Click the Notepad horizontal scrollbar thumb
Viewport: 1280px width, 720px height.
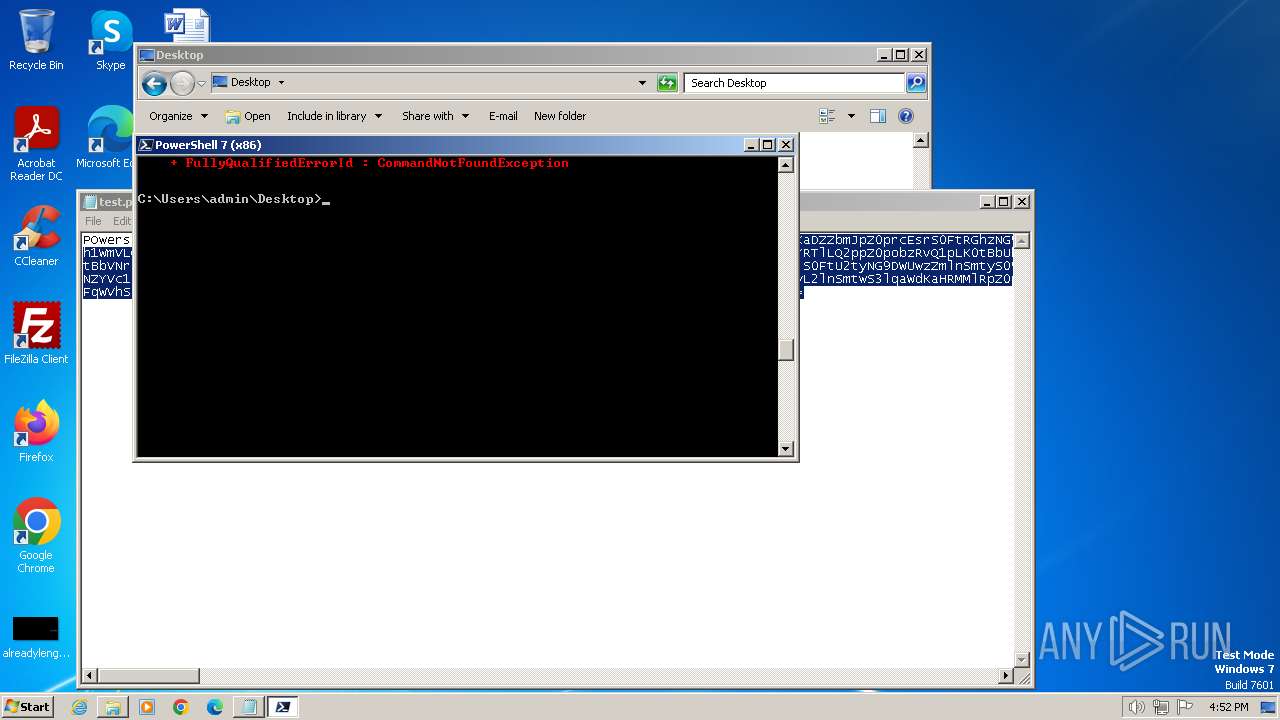(x=149, y=676)
